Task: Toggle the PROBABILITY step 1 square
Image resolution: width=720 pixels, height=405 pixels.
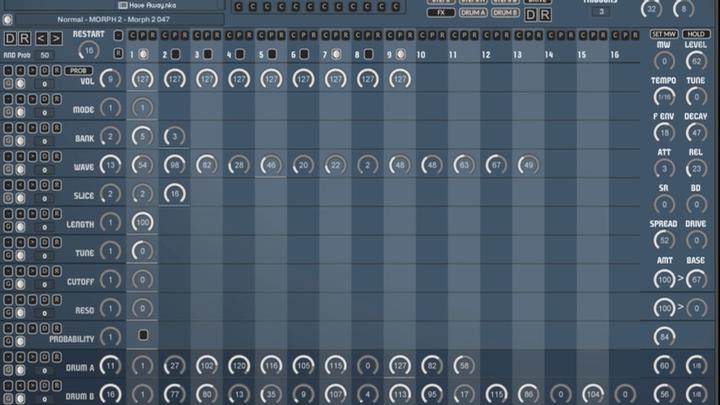Action: 143,335
